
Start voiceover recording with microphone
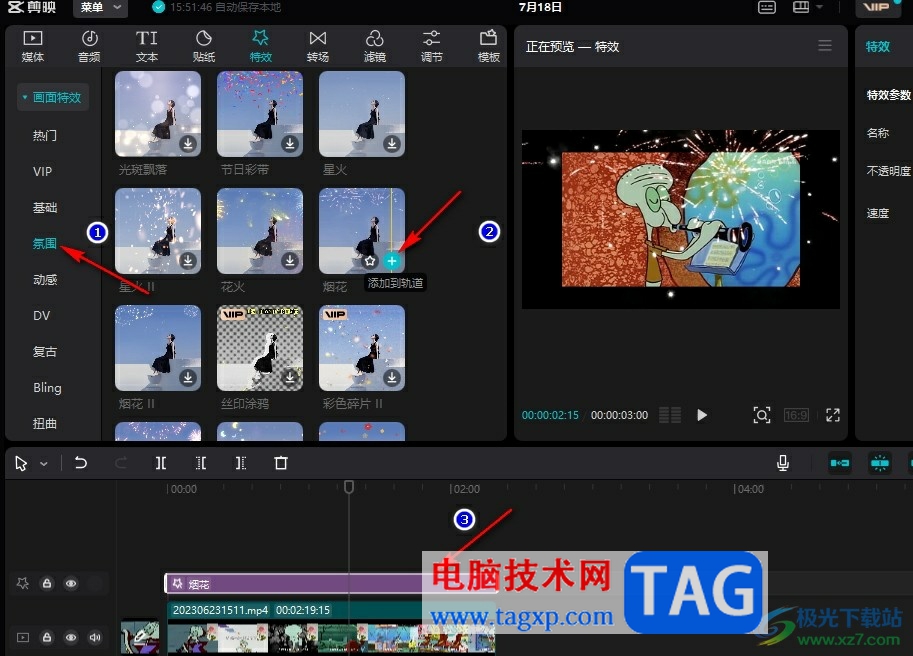[783, 463]
